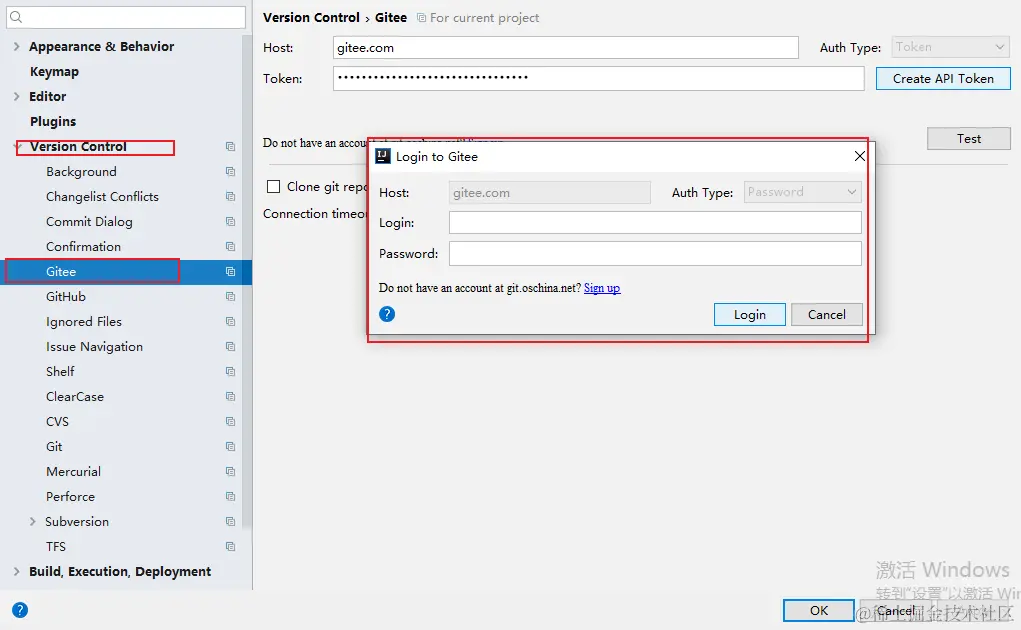
Task: Select Plugins in settings tree
Action: point(53,122)
